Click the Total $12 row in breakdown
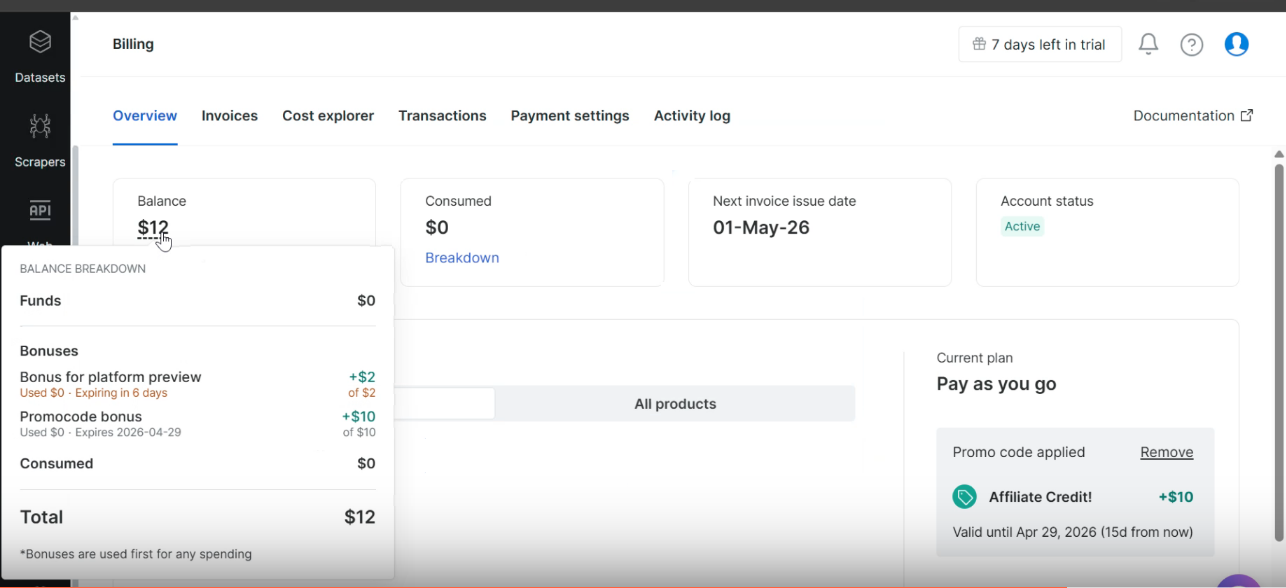This screenshot has width=1286, height=588. tap(198, 517)
